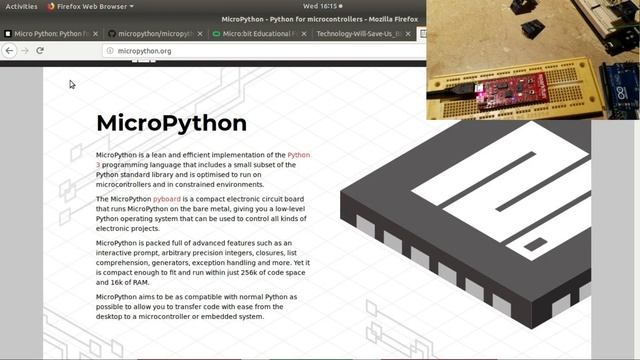Screen dimensions: 640x360
Task: Follow the Python 3 link
Action: point(299,155)
